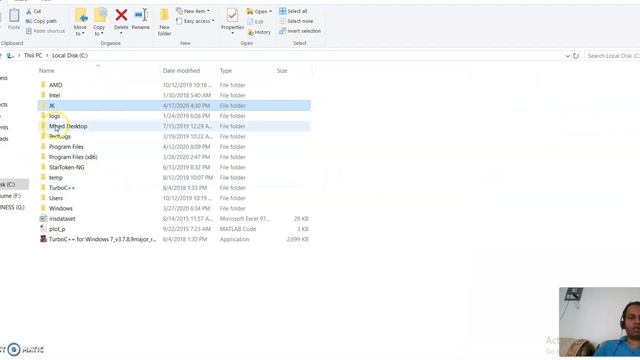Click Copy path in the ribbon

pos(41,21)
